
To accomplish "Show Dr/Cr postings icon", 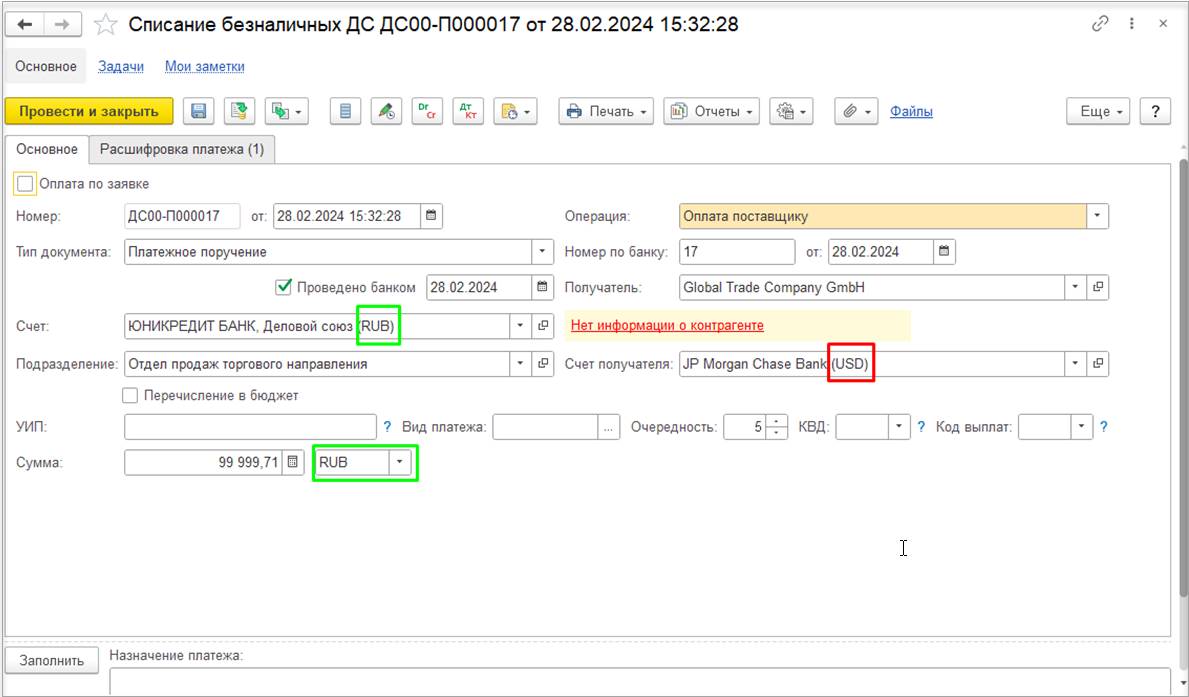I will click(x=428, y=111).
